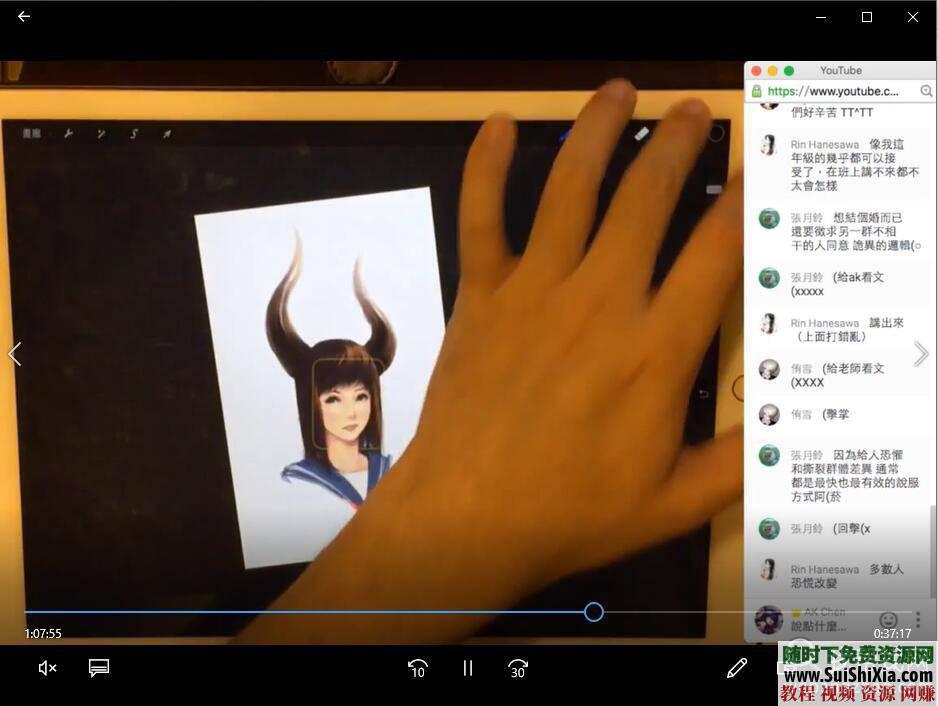Skip forward 30 seconds
The height and width of the screenshot is (706, 938).
517,668
